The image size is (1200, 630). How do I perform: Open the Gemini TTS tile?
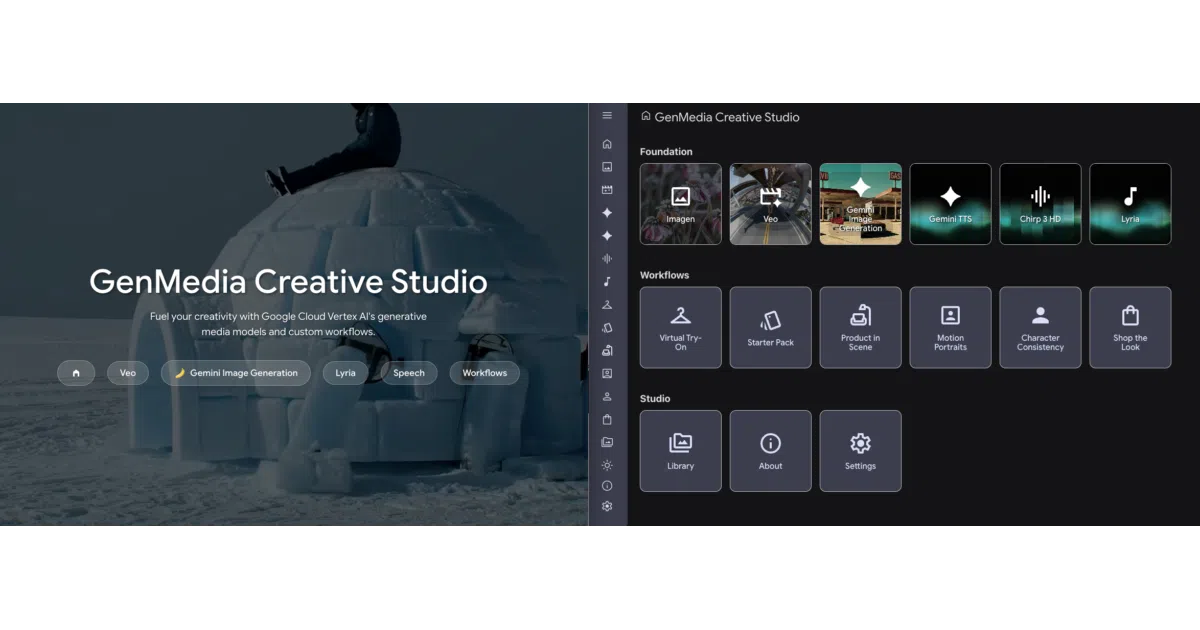tap(951, 204)
